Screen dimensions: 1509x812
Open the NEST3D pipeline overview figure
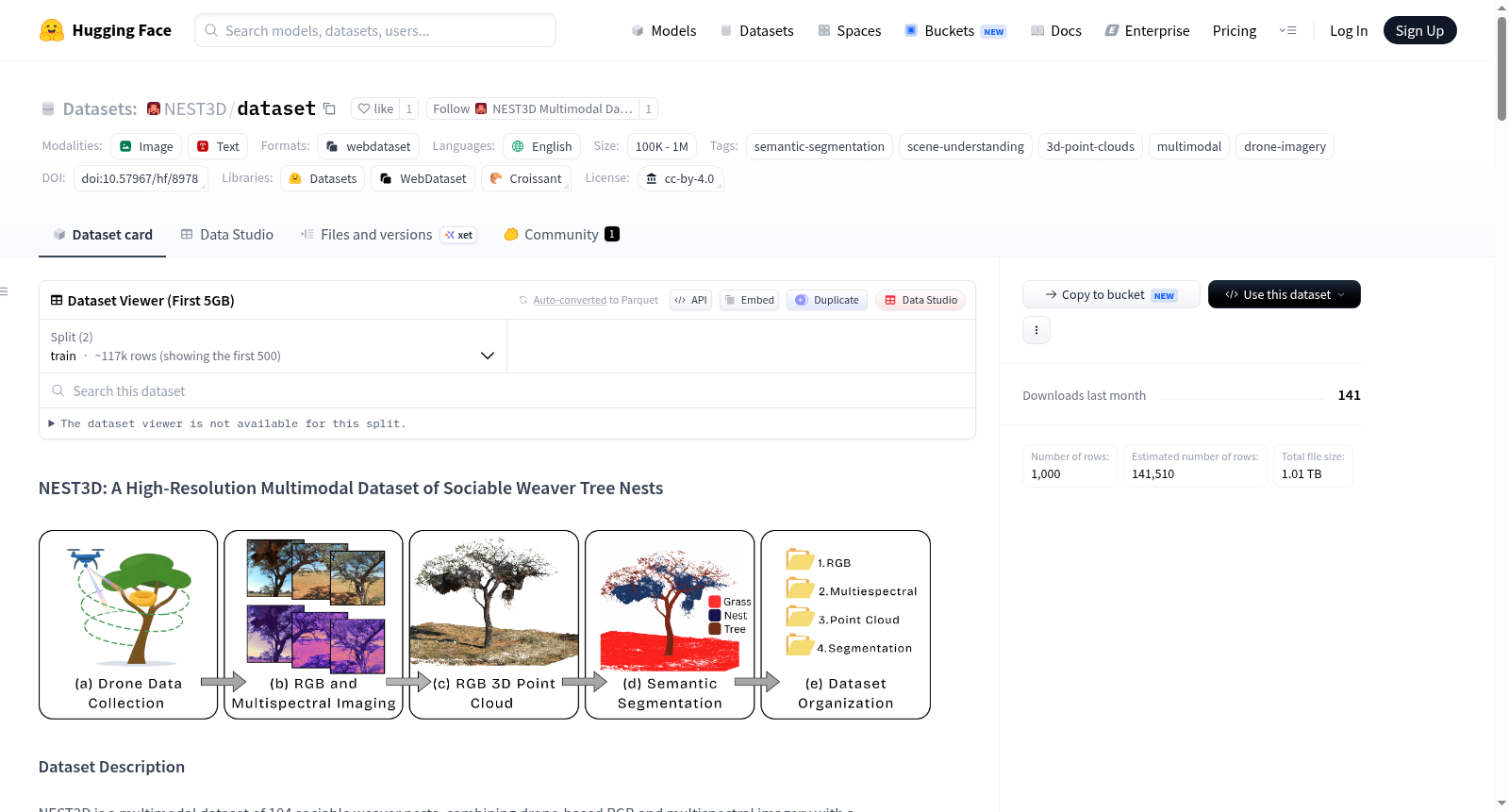pyautogui.click(x=485, y=624)
